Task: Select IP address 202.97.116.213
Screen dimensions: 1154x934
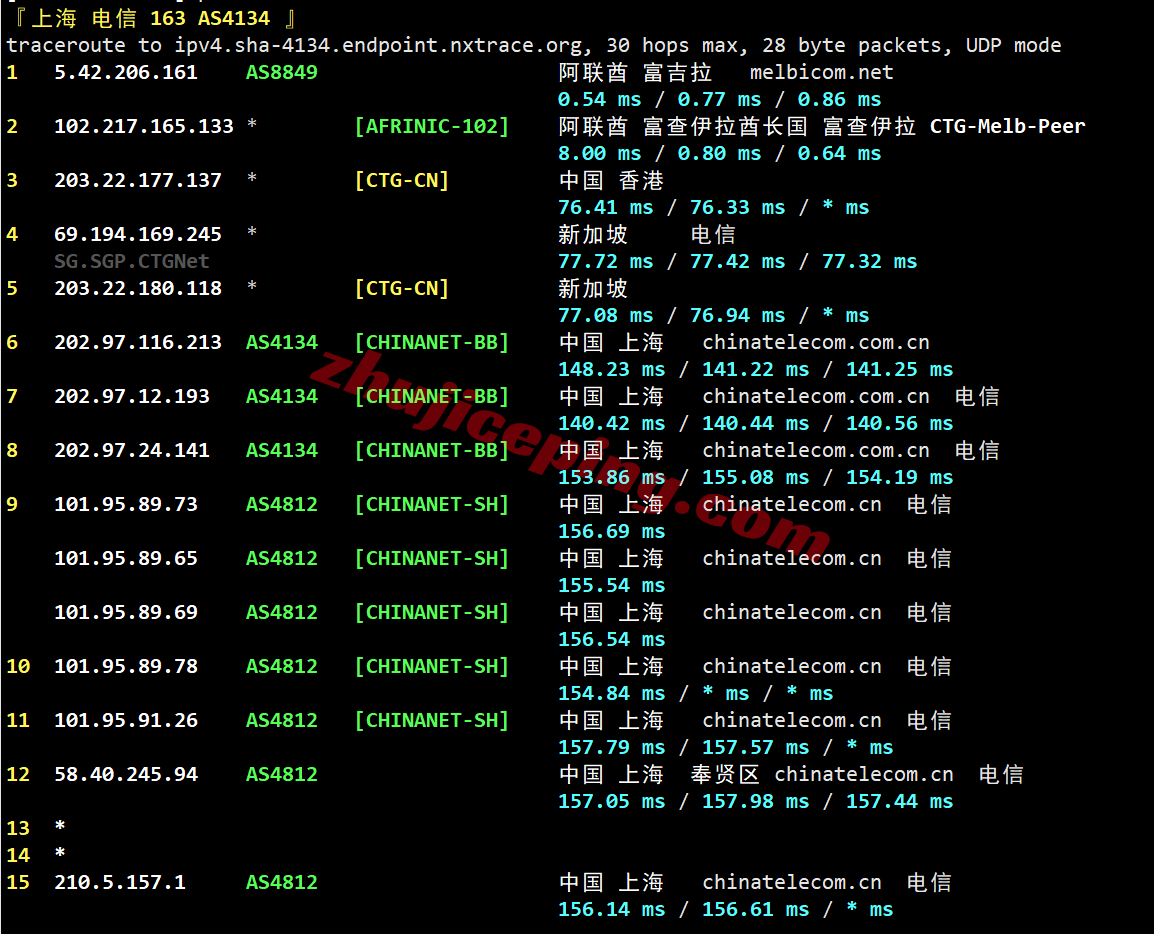Action: 138,342
